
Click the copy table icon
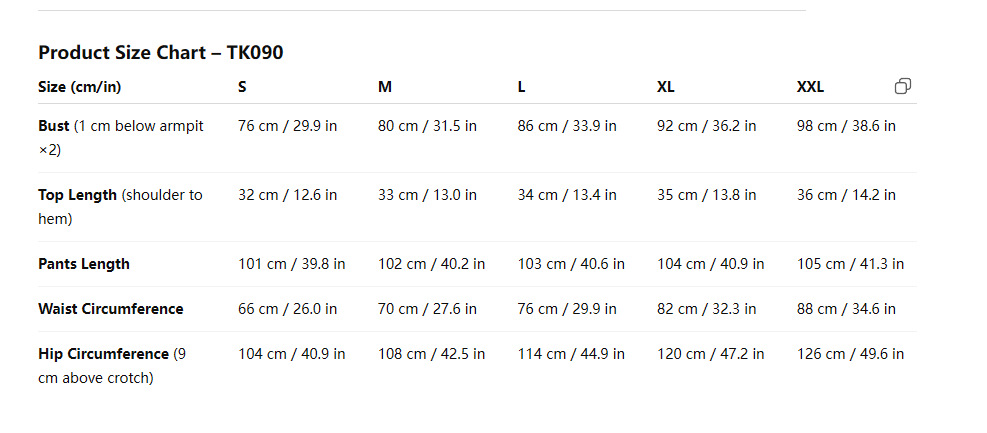(x=902, y=87)
